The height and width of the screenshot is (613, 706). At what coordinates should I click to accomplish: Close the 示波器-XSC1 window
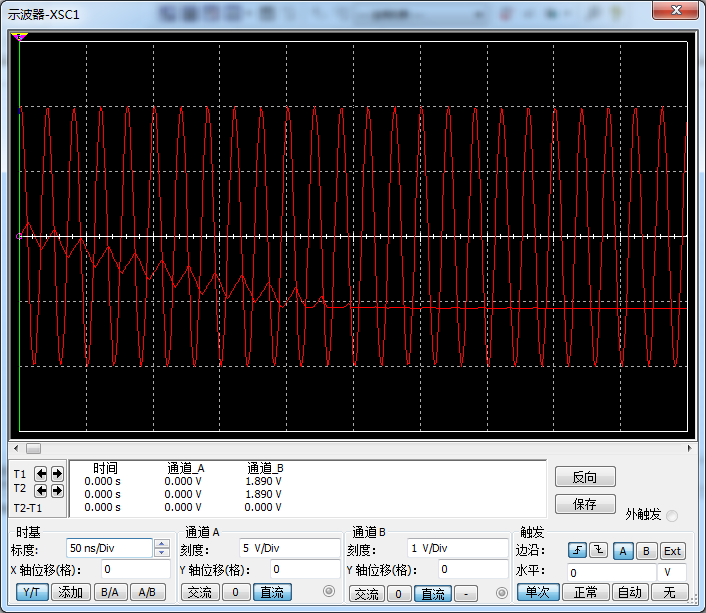pos(675,10)
